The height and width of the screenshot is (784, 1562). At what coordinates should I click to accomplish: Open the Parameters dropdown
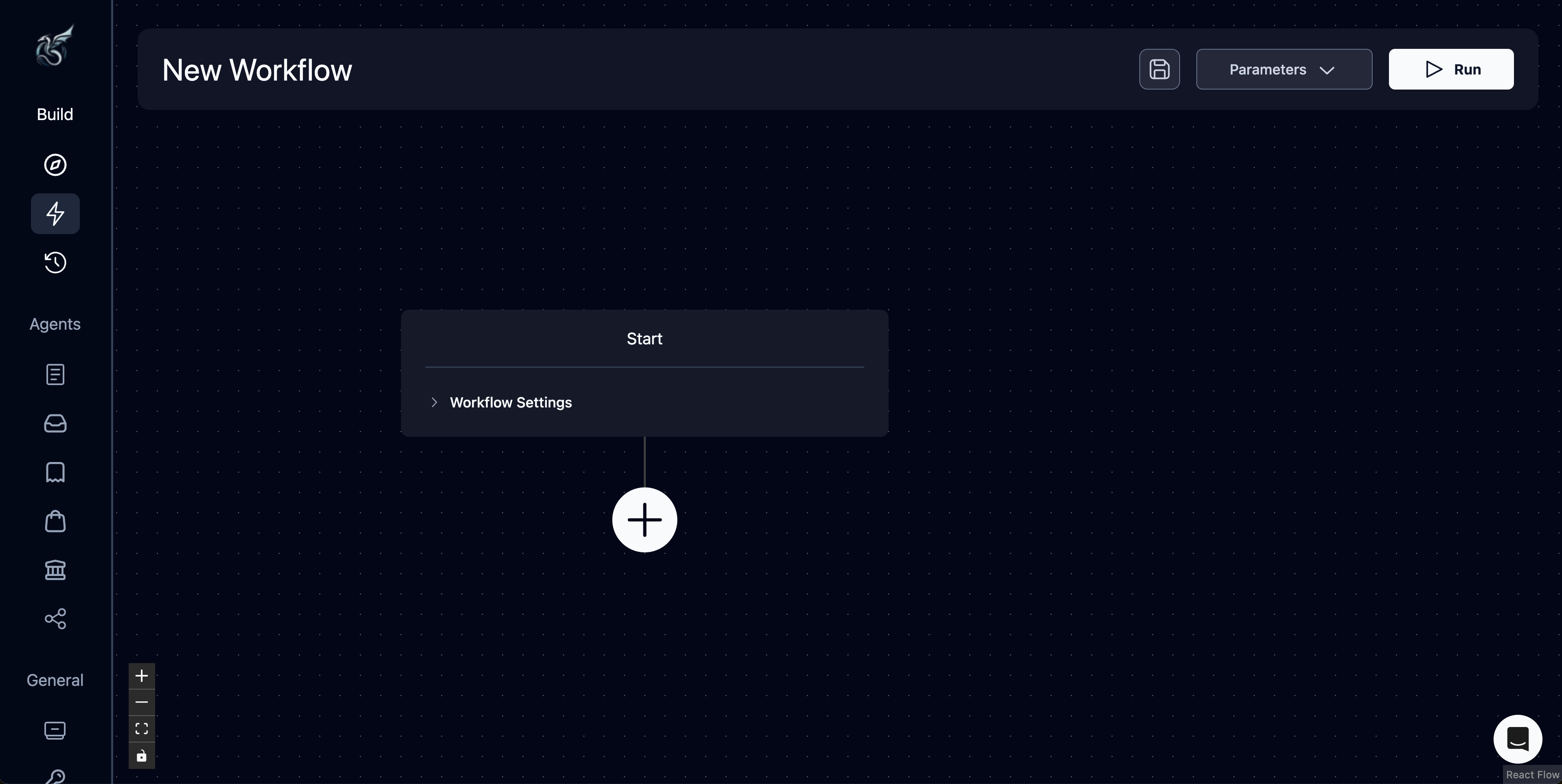(1283, 69)
